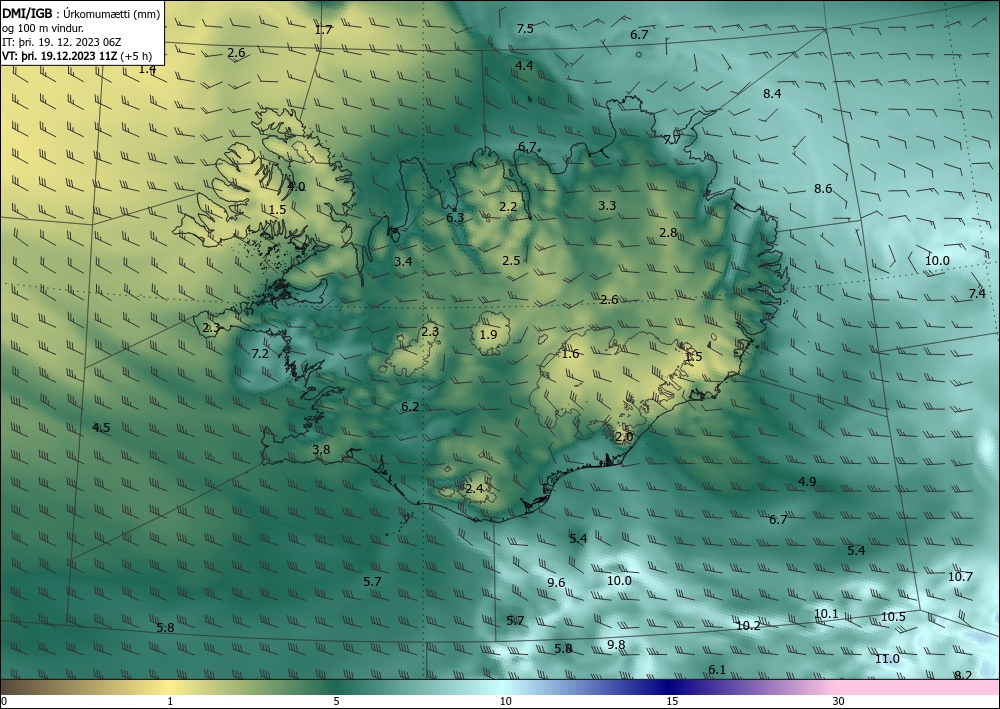Click the 2.5 value on the map
The image size is (1000, 709).
(511, 261)
